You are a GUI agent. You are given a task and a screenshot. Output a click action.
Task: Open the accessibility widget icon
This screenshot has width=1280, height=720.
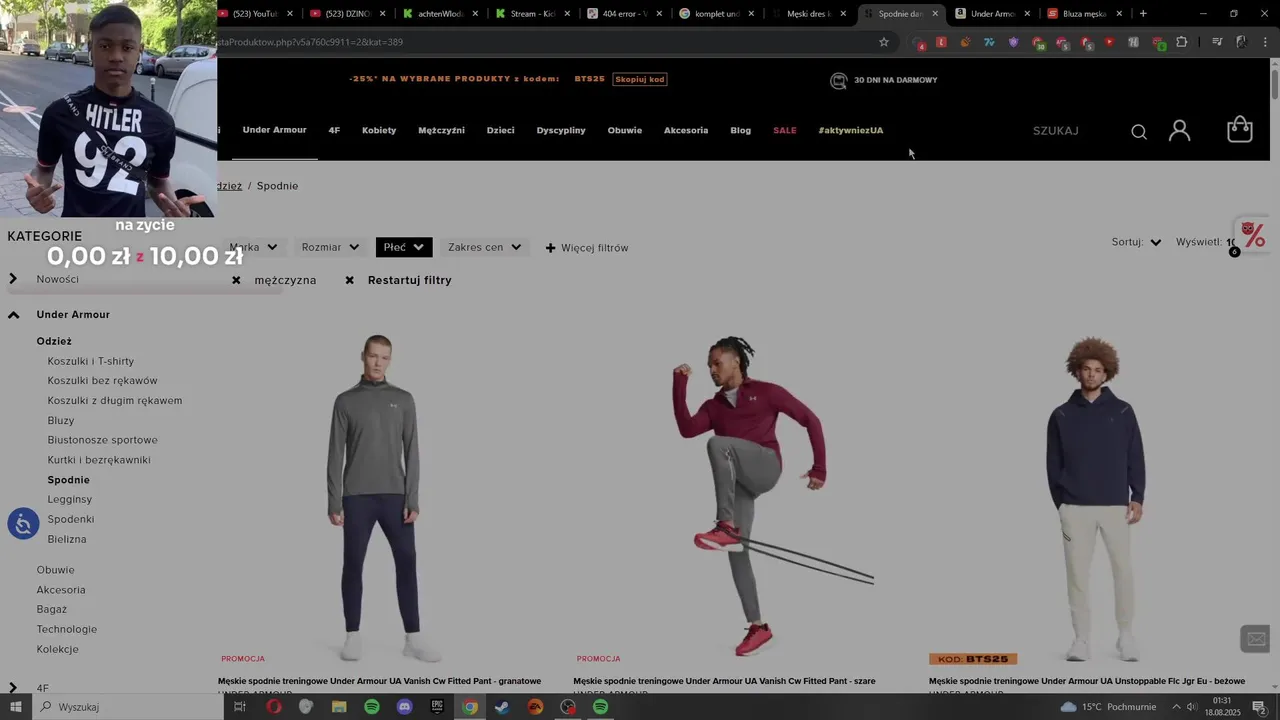point(23,524)
